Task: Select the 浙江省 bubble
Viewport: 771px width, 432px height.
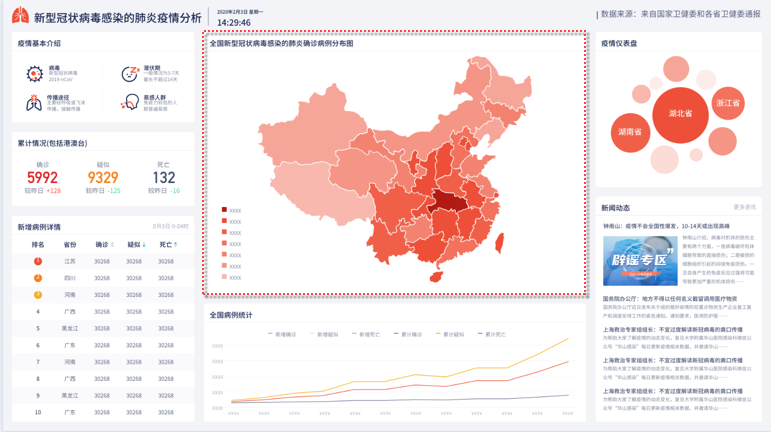Action: pyautogui.click(x=728, y=103)
